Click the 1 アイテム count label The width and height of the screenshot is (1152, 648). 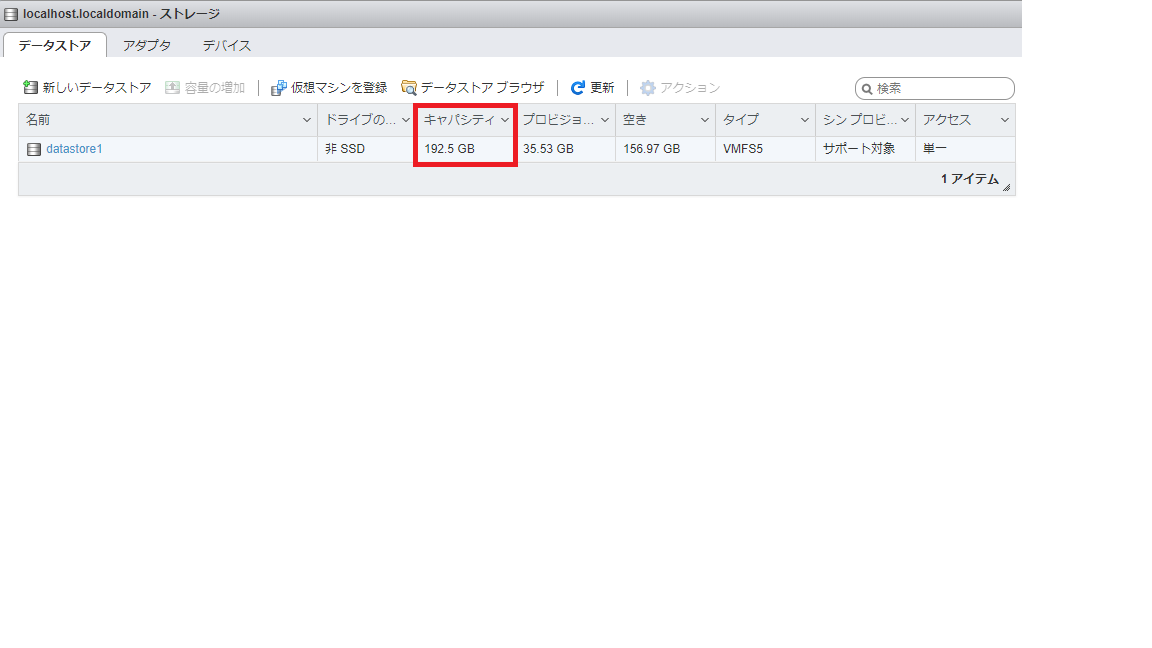click(970, 179)
